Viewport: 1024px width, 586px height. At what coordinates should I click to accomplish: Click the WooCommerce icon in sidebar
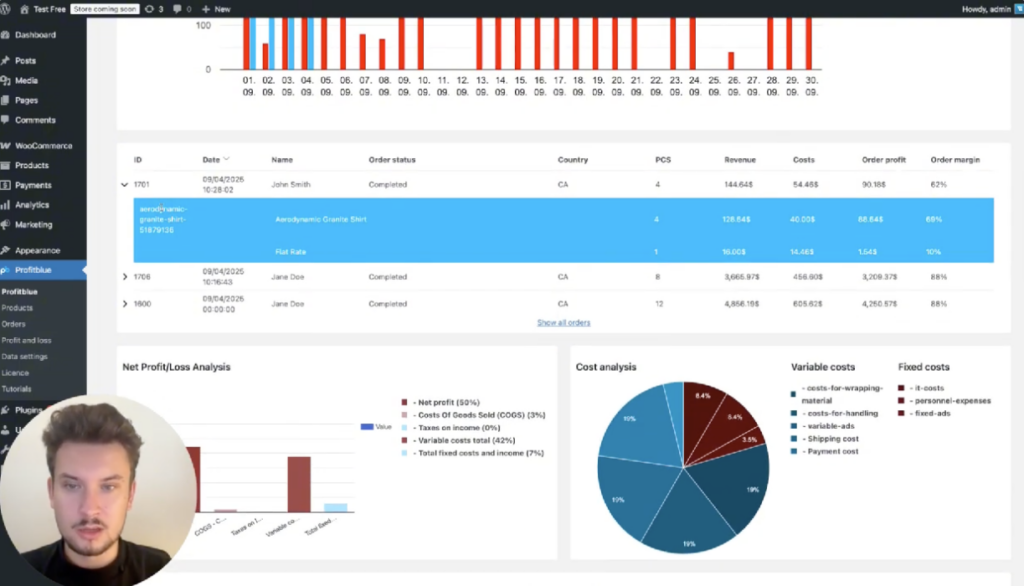pos(6,146)
